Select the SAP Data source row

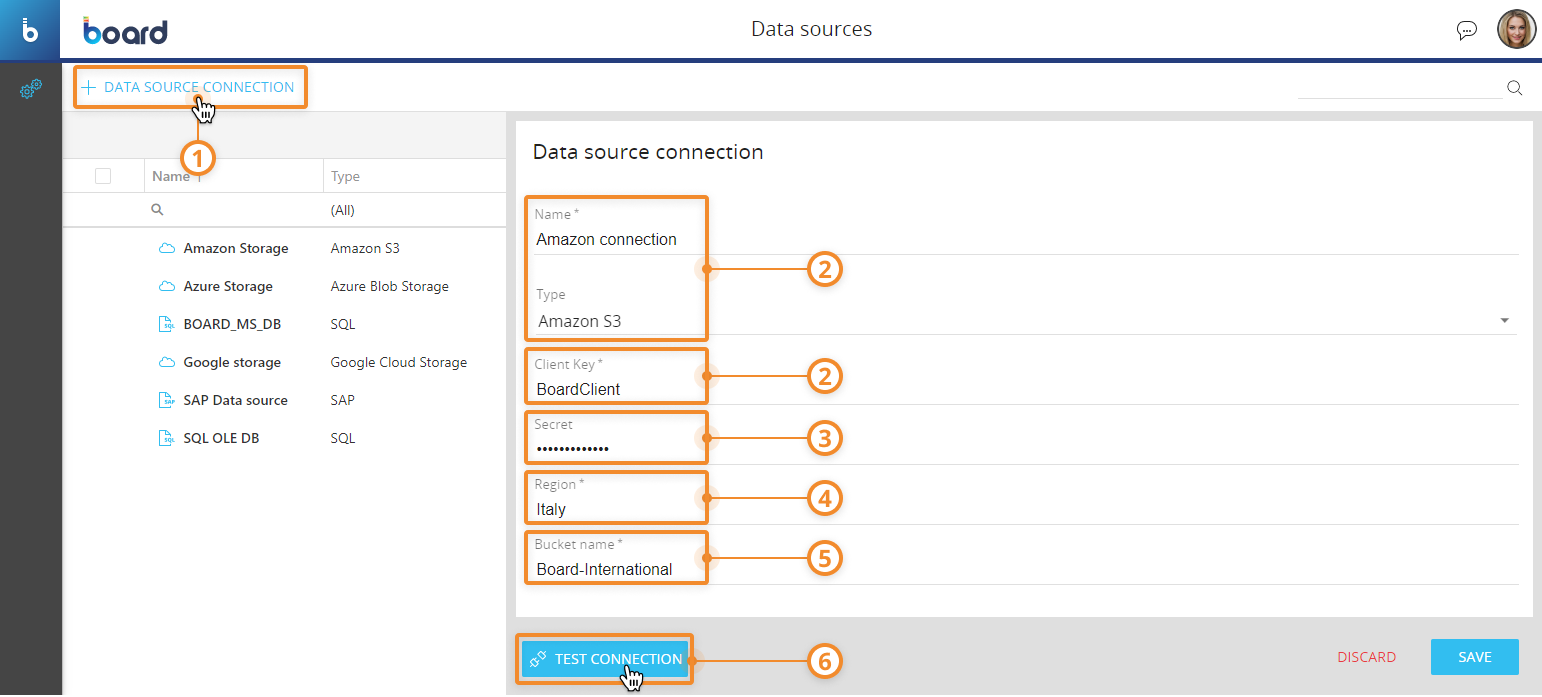[x=284, y=400]
